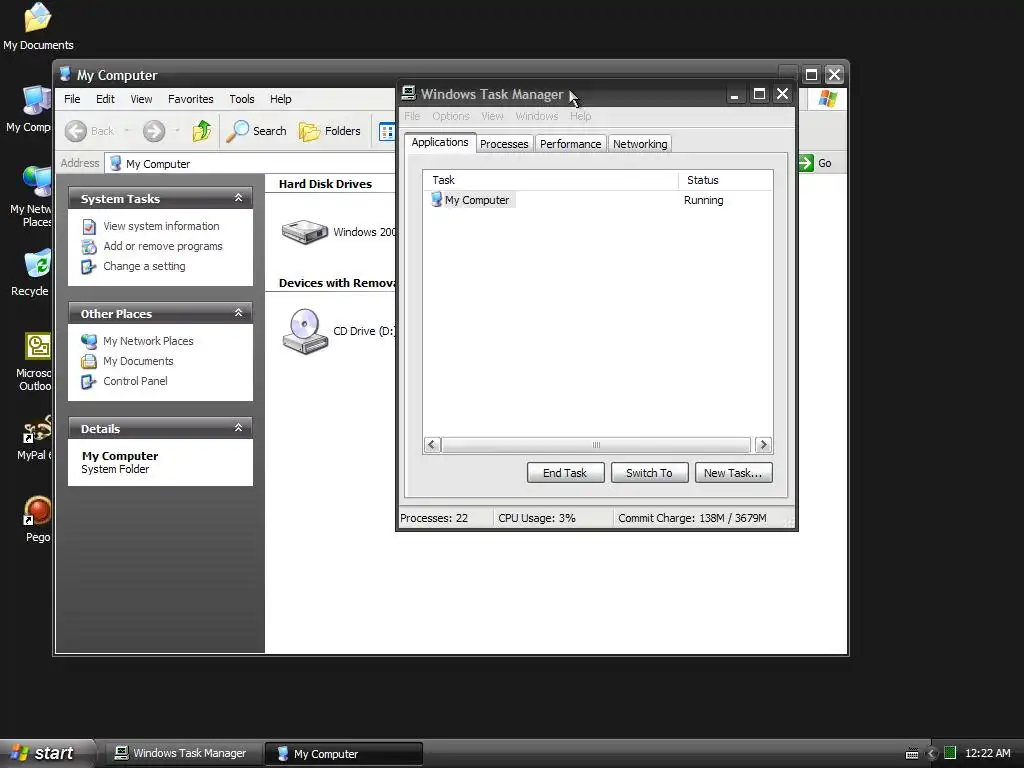Image resolution: width=1024 pixels, height=768 pixels.
Task: Expand hidden tray icons arrow
Action: [x=932, y=754]
